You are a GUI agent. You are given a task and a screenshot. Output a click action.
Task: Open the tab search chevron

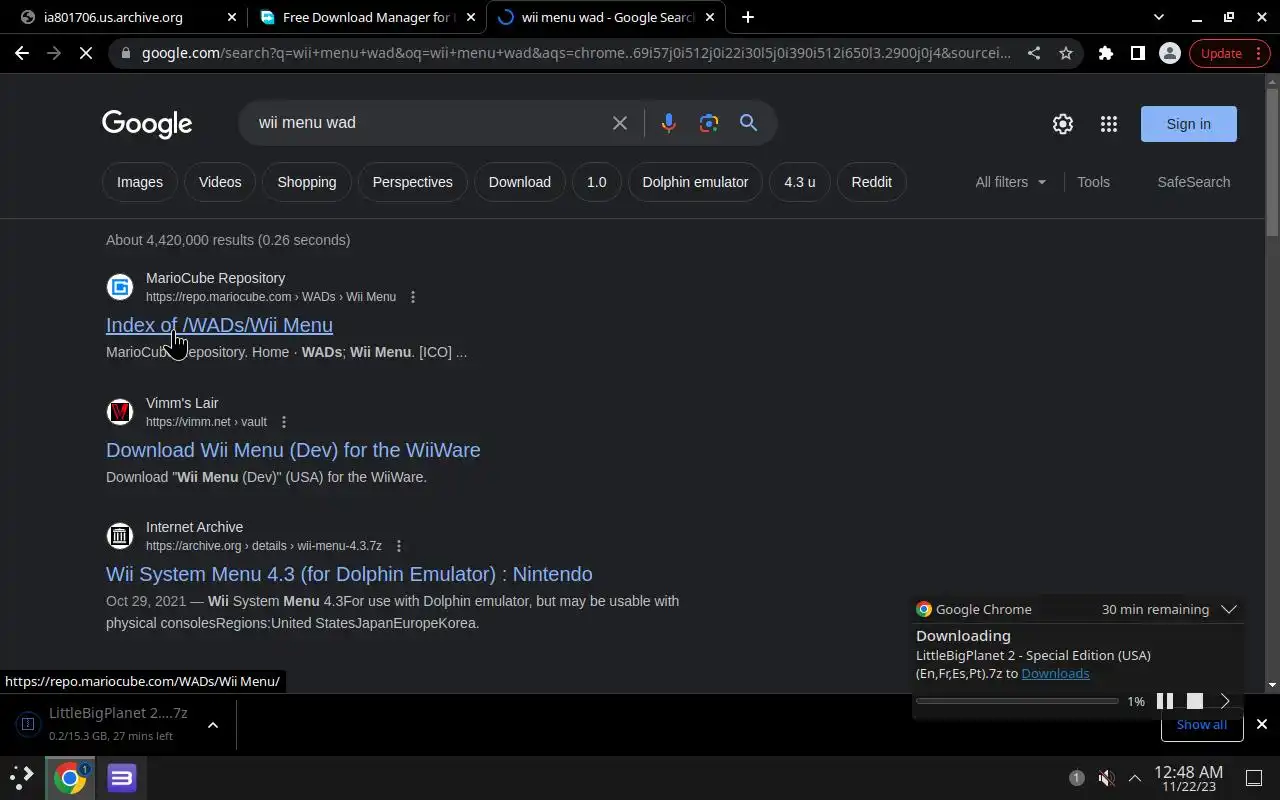[x=1159, y=17]
